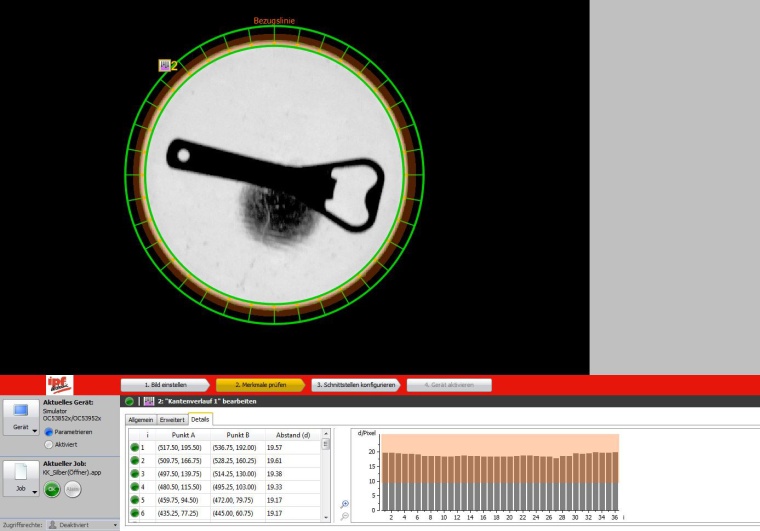Select the Aktiviert radio button
Image resolution: width=760 pixels, height=531 pixels.
(47, 444)
